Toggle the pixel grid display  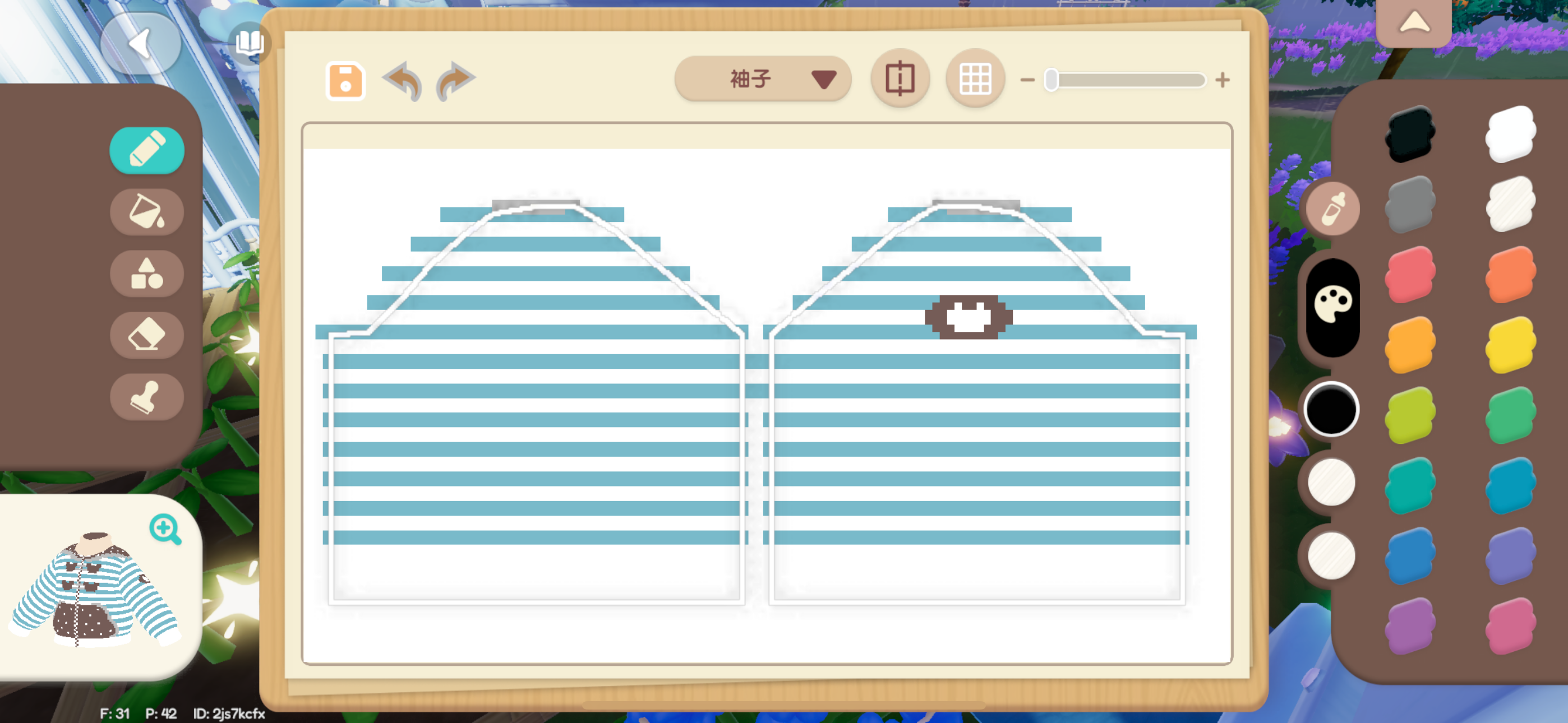pos(975,79)
